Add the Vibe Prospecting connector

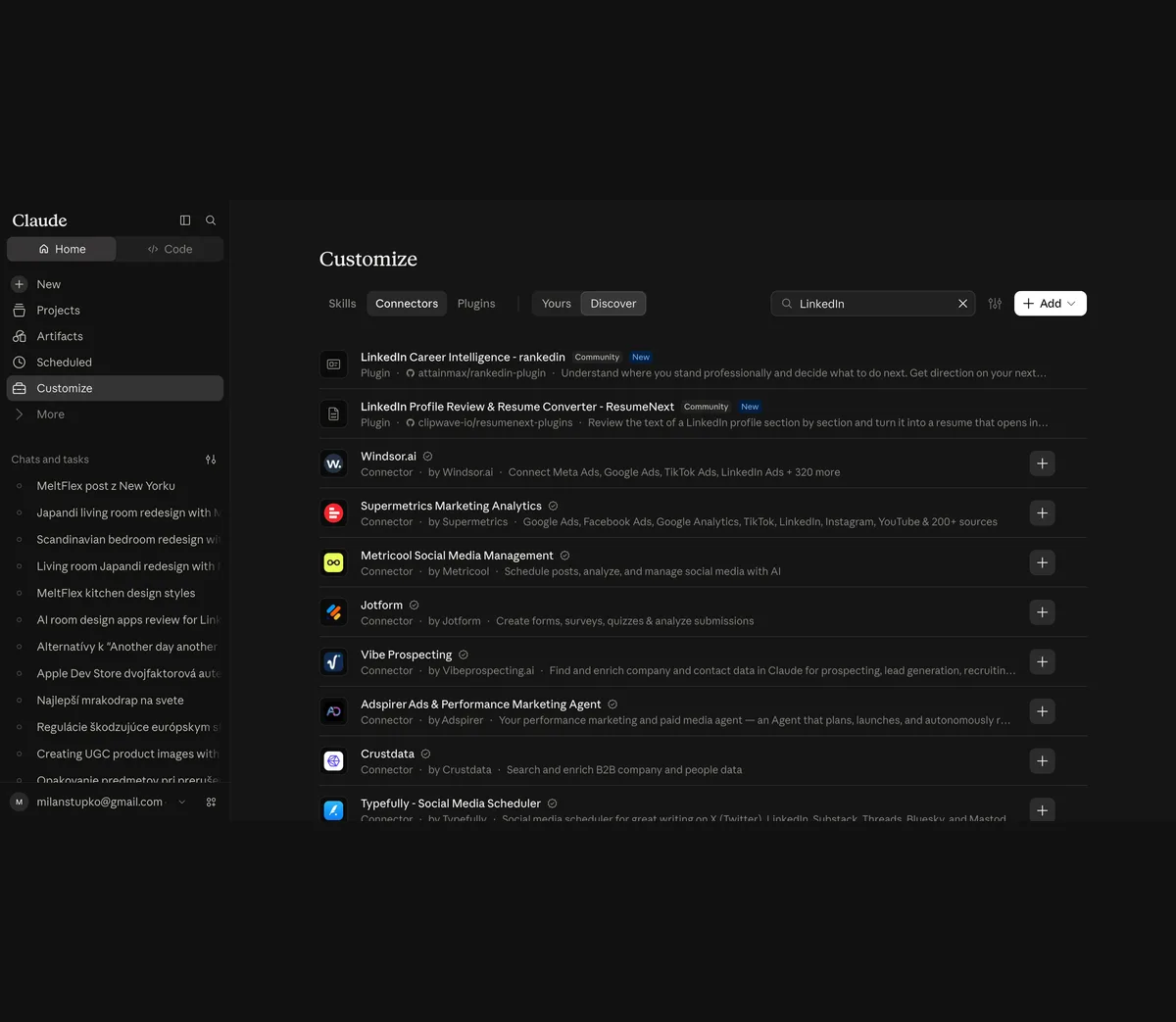(1042, 661)
